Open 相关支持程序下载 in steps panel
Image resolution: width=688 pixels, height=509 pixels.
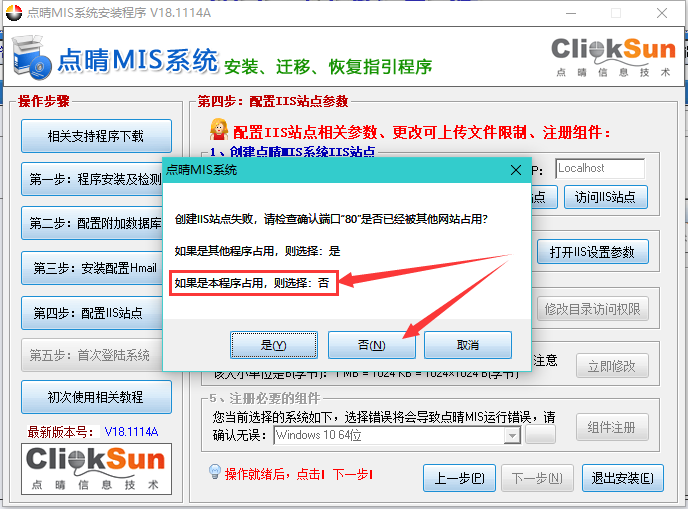tap(96, 136)
